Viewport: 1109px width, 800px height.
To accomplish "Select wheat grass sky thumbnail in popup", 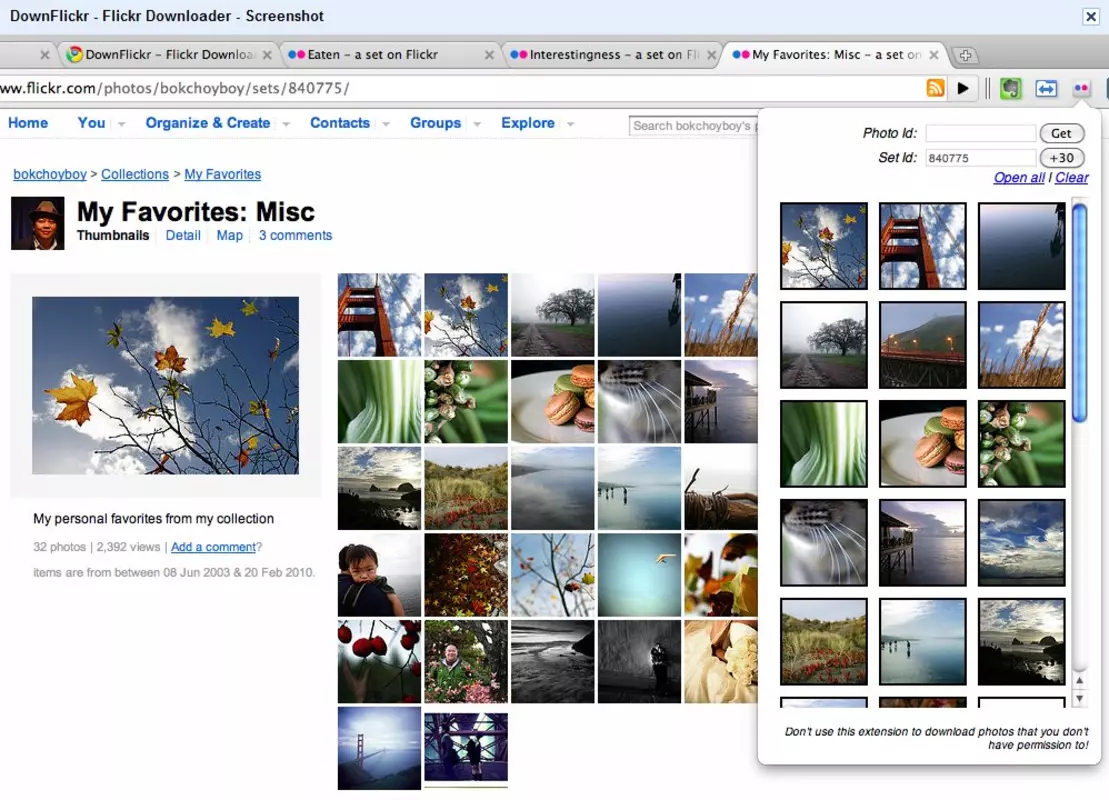I will [x=1021, y=345].
